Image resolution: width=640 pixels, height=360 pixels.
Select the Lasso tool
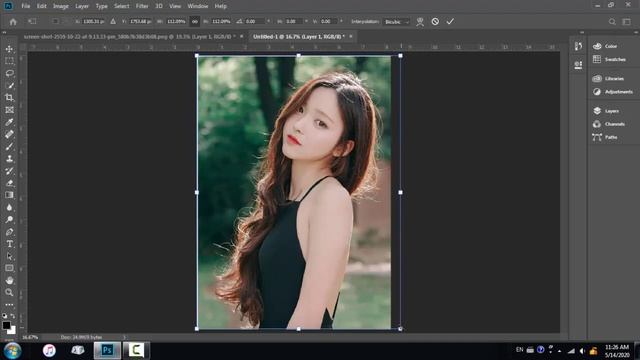(x=9, y=73)
